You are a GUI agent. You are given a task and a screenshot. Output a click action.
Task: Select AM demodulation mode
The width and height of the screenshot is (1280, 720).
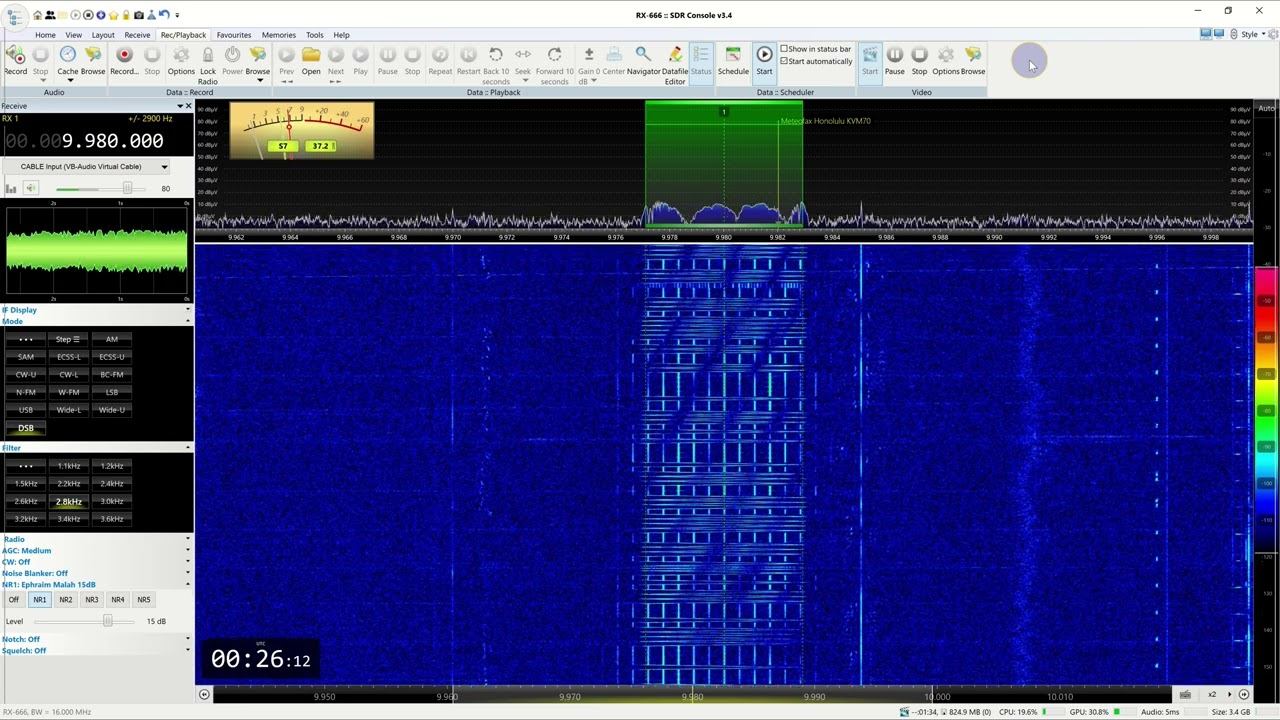(x=112, y=339)
